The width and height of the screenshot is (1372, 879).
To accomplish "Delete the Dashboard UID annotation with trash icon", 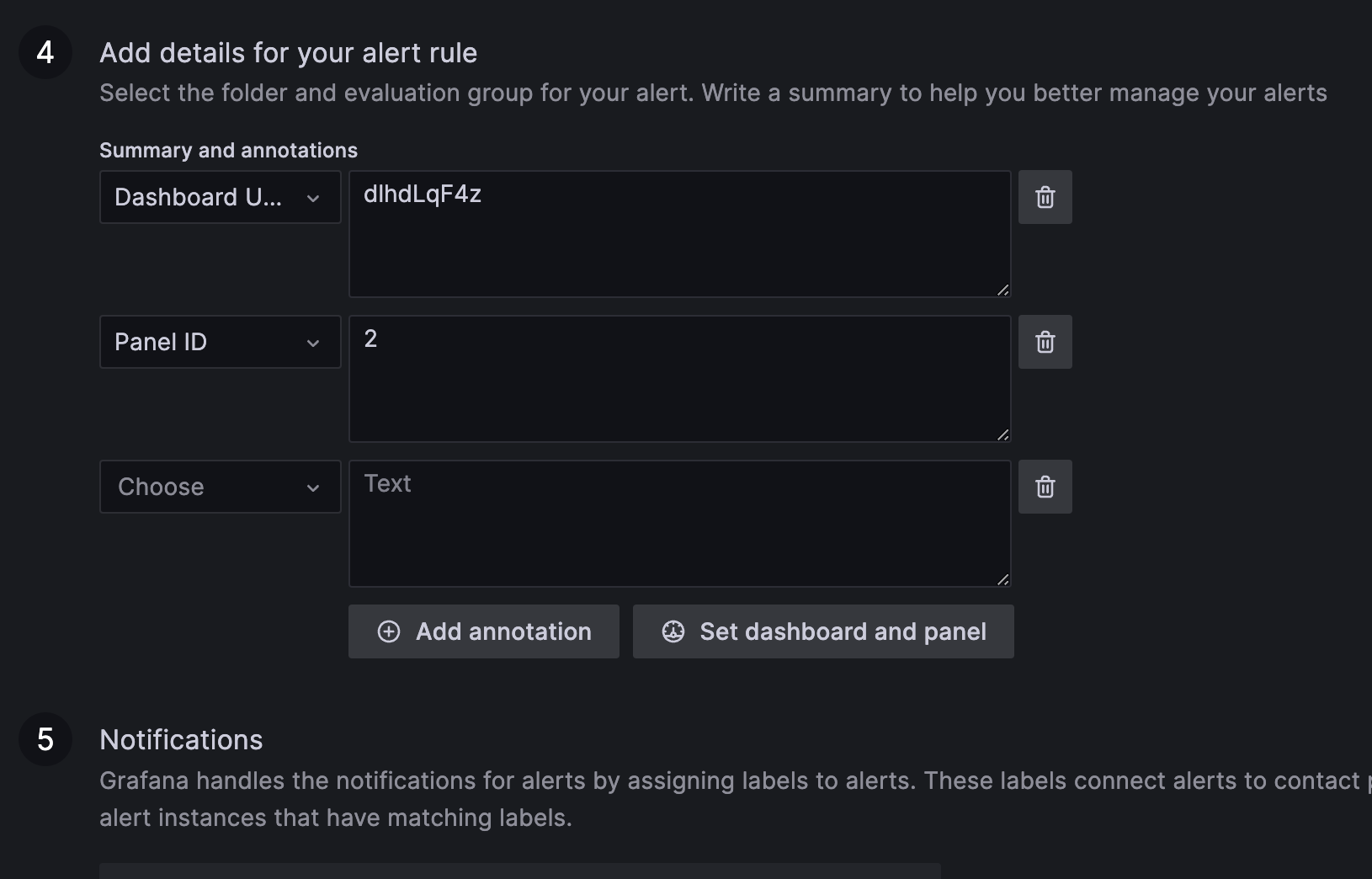I will pos(1045,198).
